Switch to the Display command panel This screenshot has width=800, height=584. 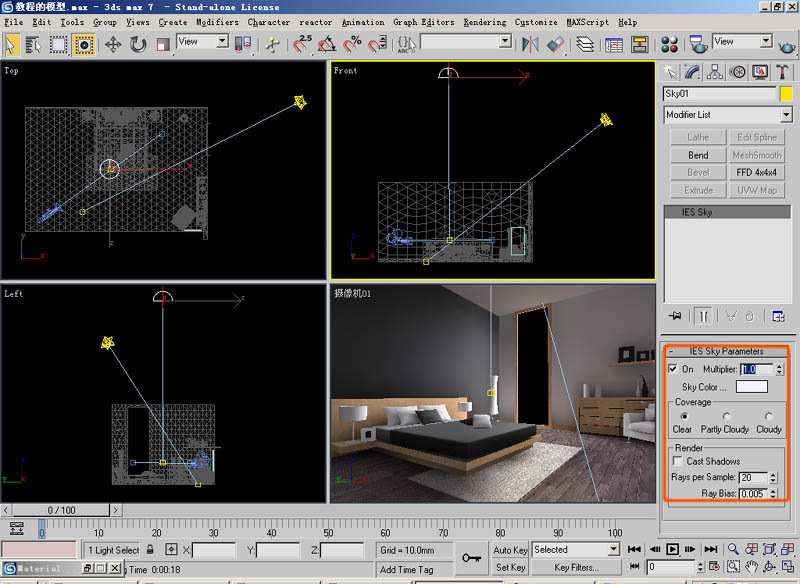pos(760,72)
